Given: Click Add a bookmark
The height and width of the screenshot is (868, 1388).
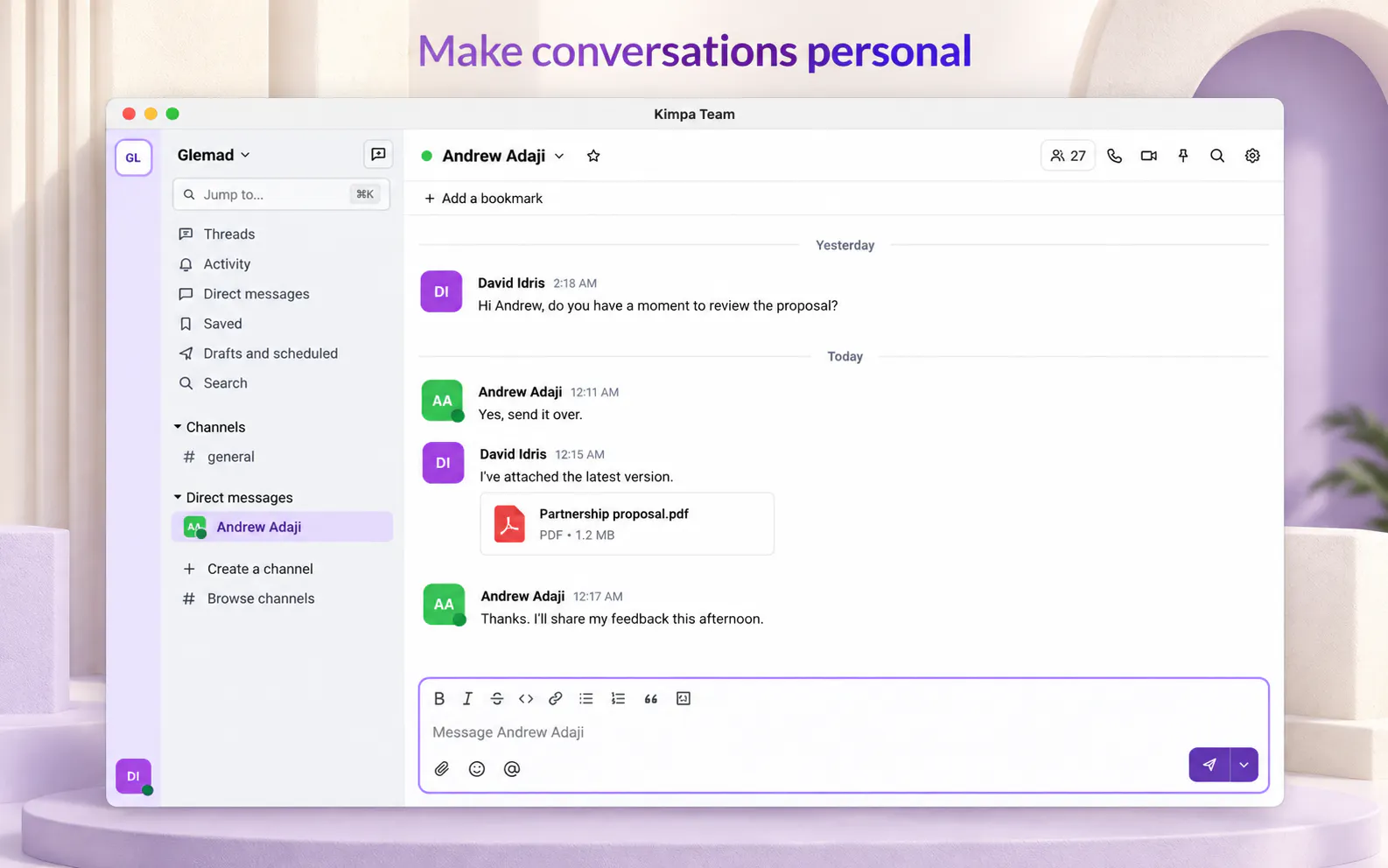Looking at the screenshot, I should [x=483, y=199].
